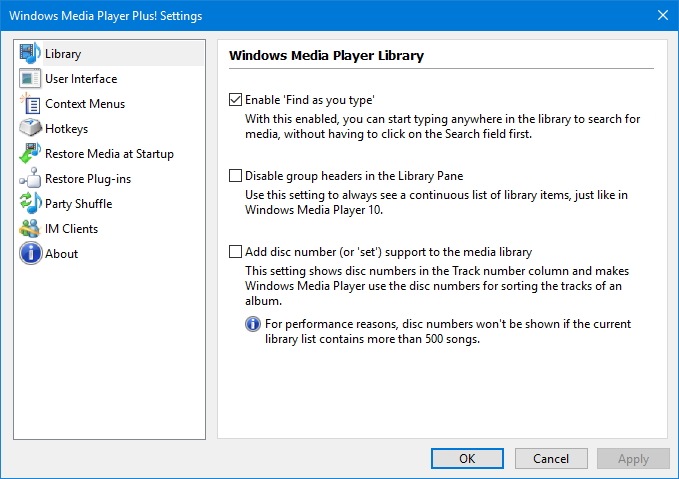
Task: Click the Restore Plug-ins connector icon
Action: 30,178
